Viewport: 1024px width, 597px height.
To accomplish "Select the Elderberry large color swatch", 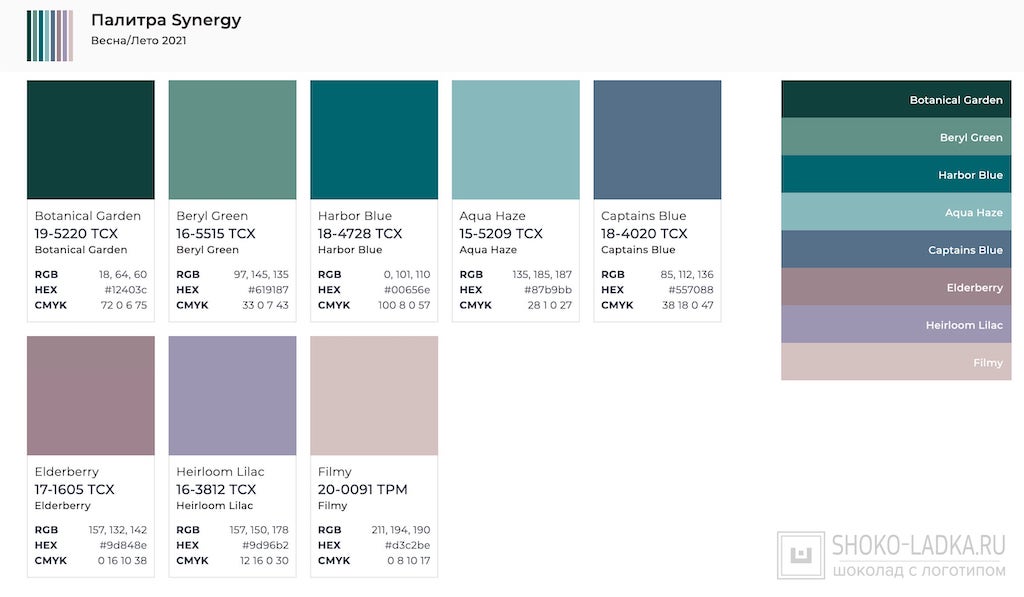I will coord(91,396).
